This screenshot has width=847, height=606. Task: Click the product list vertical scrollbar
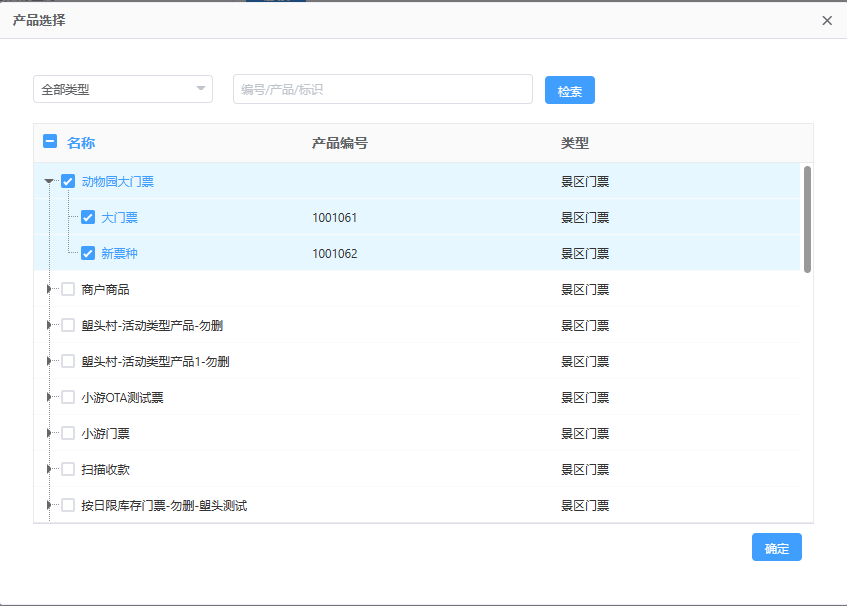(x=807, y=220)
